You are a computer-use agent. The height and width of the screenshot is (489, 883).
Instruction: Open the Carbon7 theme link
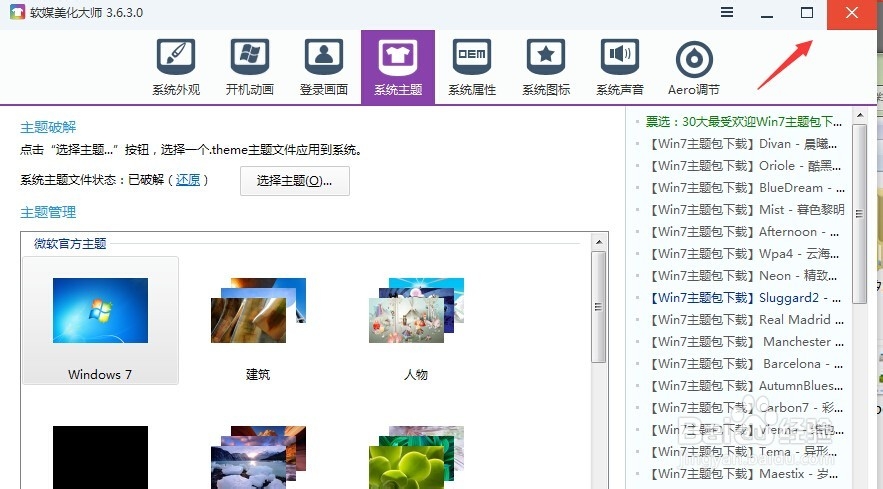(x=744, y=407)
